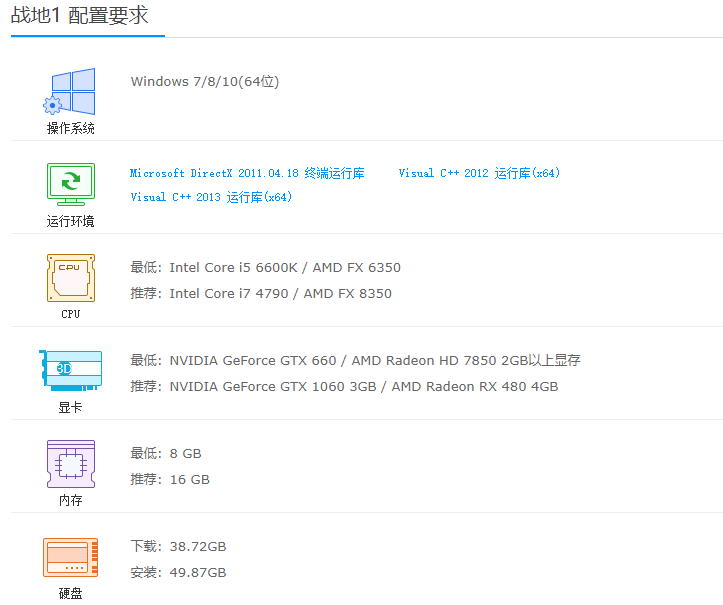Click minimum CPU Intel Core i5 6600K line

click(266, 267)
